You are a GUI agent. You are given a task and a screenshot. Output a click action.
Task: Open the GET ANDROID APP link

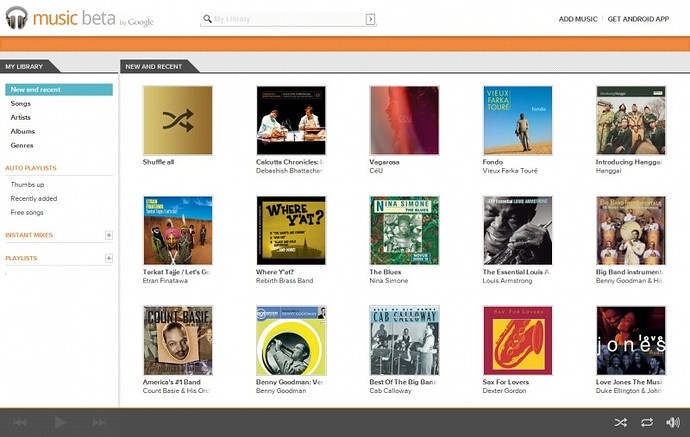click(x=638, y=19)
